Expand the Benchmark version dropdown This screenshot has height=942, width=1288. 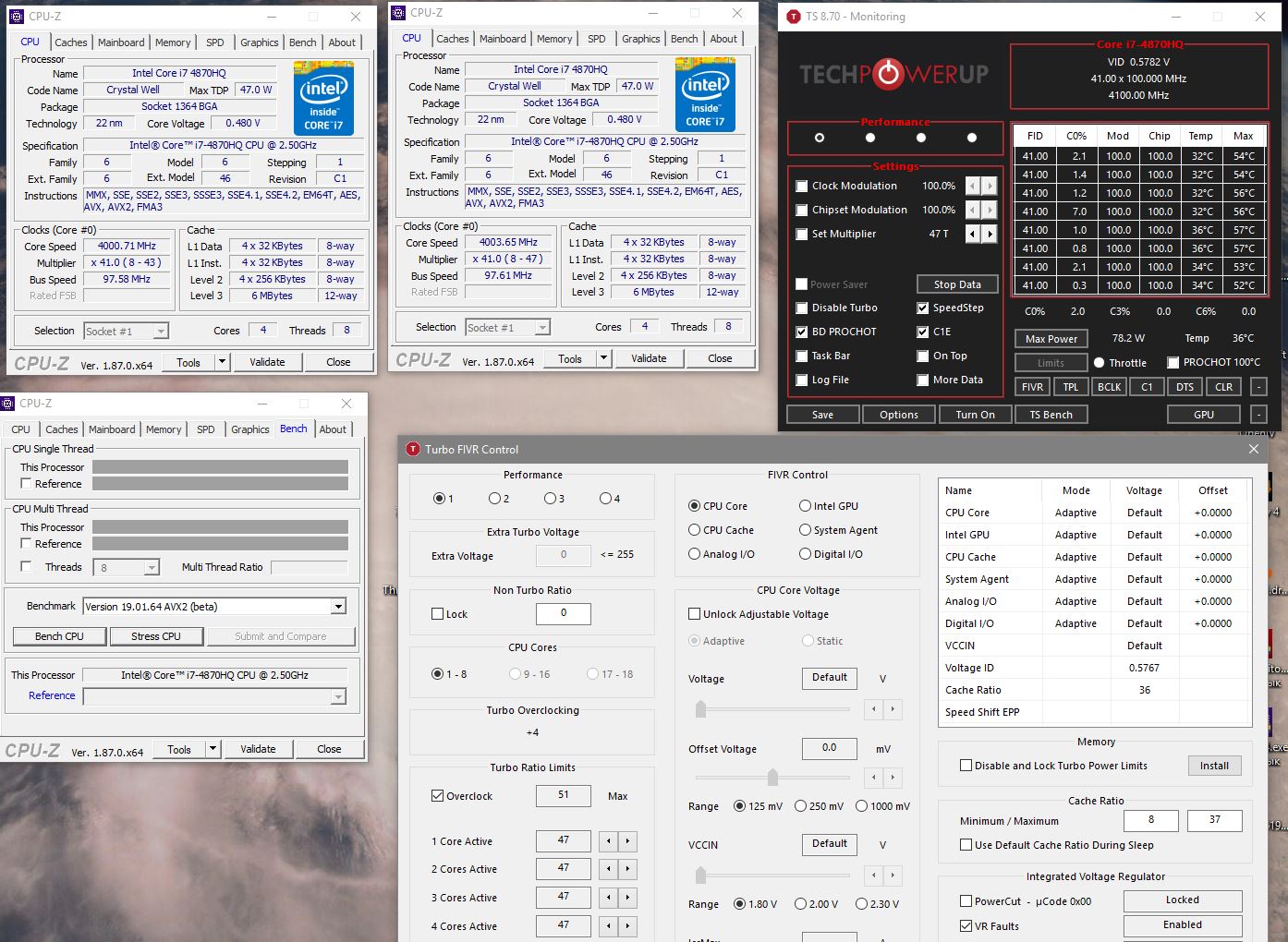click(339, 607)
